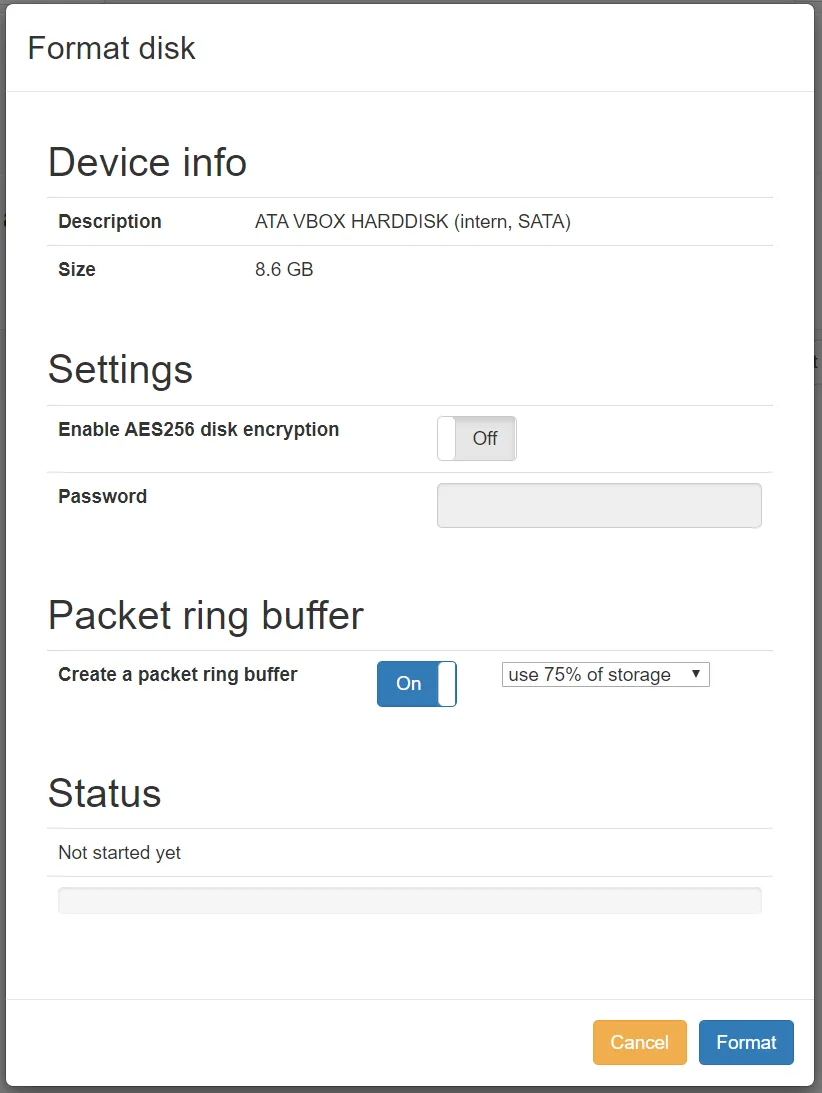
Task: Turn off the packet ring buffer switch
Action: pos(417,684)
